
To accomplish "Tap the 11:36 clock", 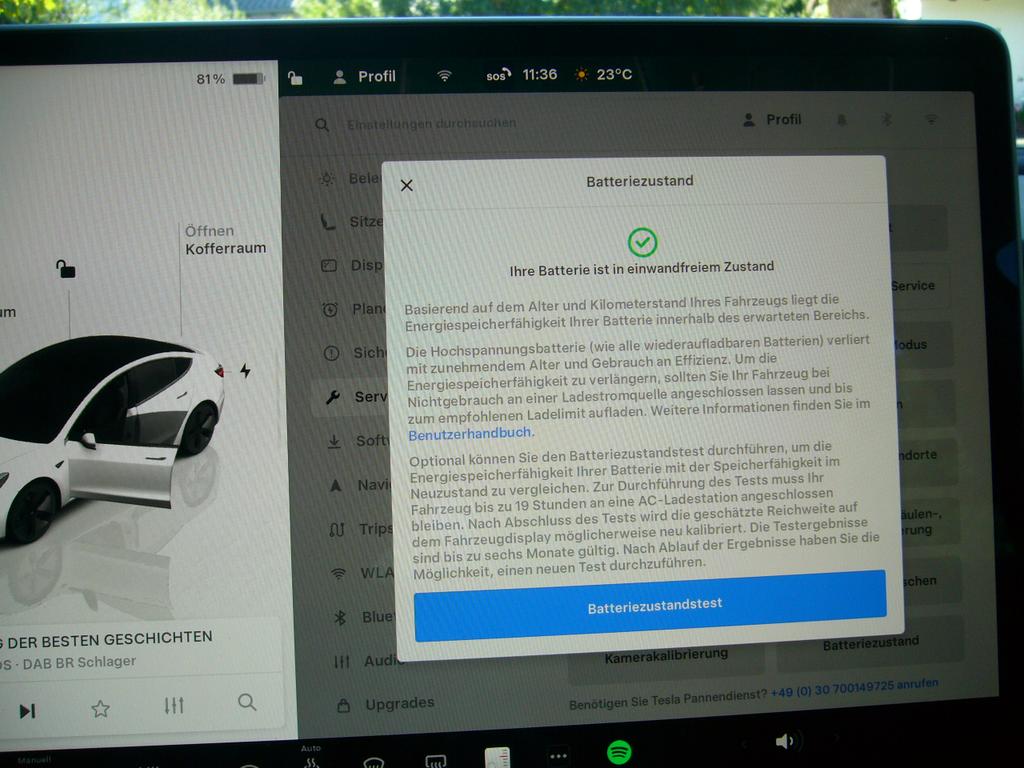I will point(539,74).
